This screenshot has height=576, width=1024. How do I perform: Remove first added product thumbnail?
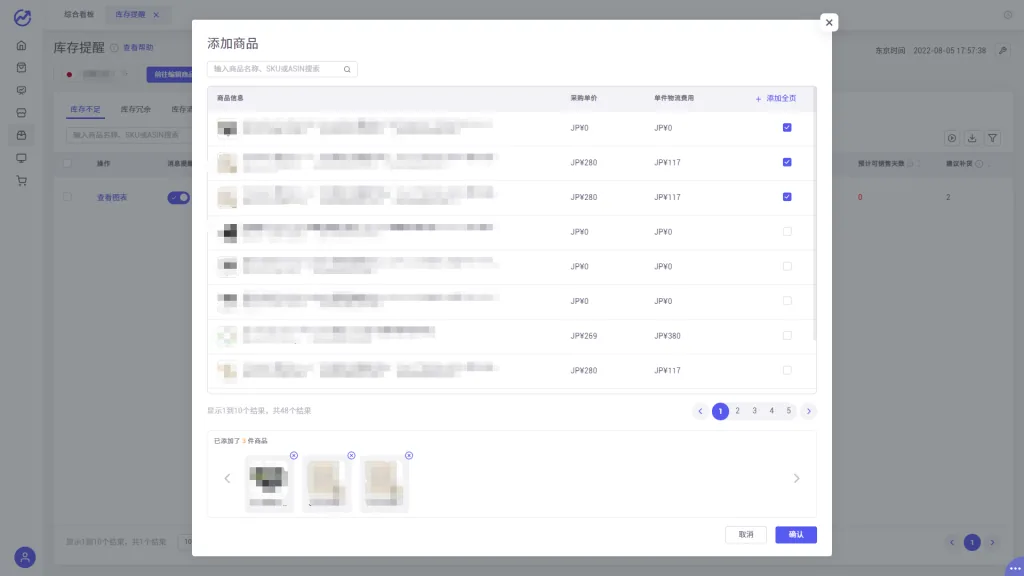[x=294, y=456]
